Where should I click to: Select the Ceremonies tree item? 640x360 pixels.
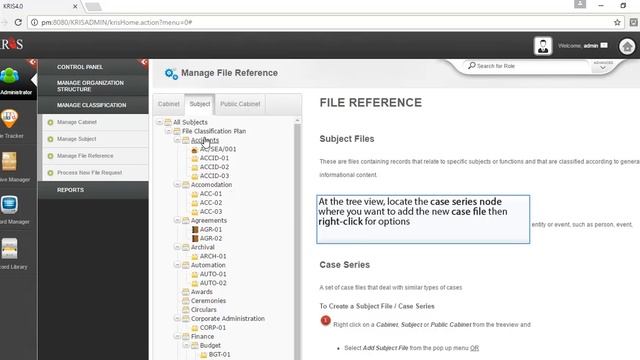click(208, 301)
